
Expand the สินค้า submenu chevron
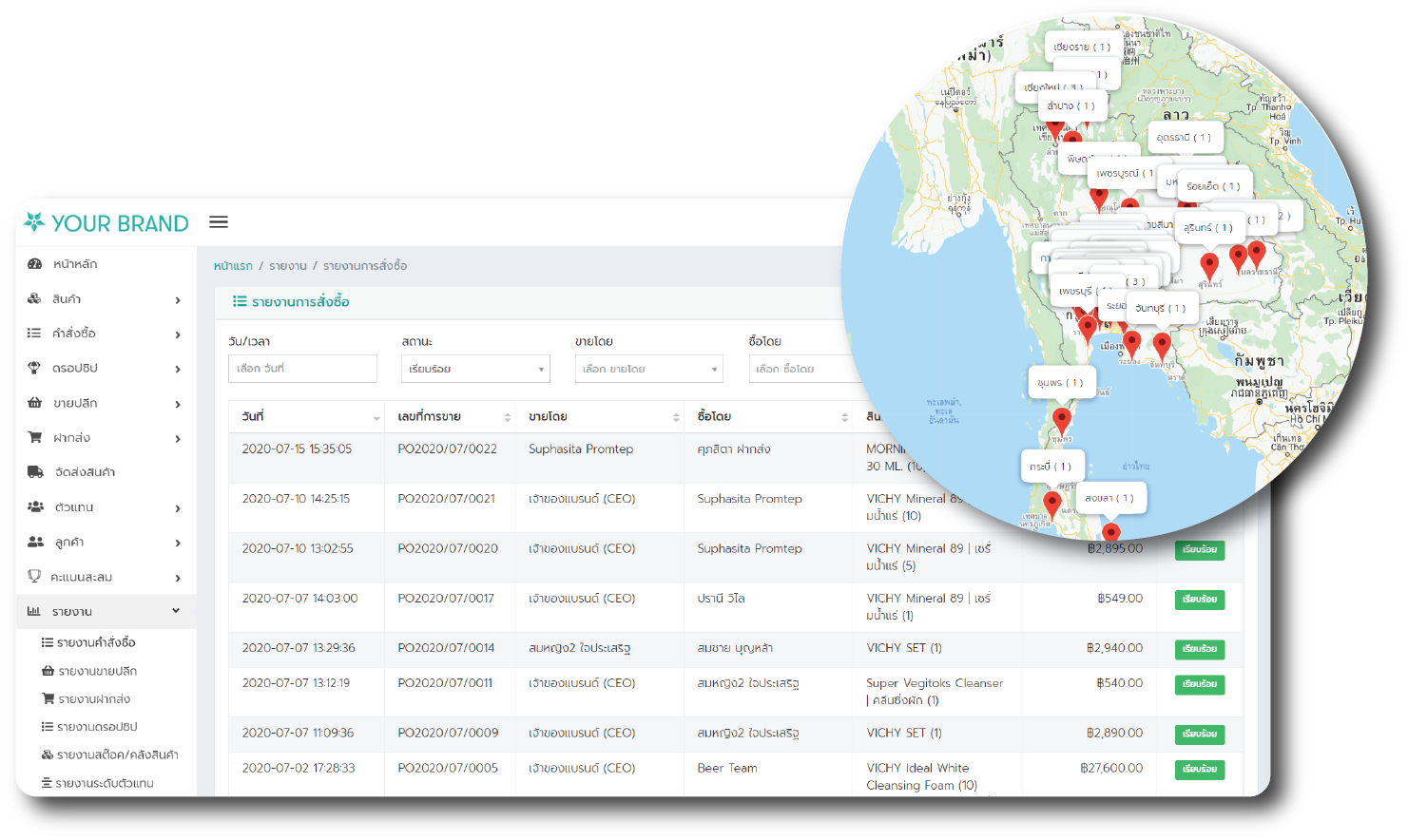tap(178, 300)
